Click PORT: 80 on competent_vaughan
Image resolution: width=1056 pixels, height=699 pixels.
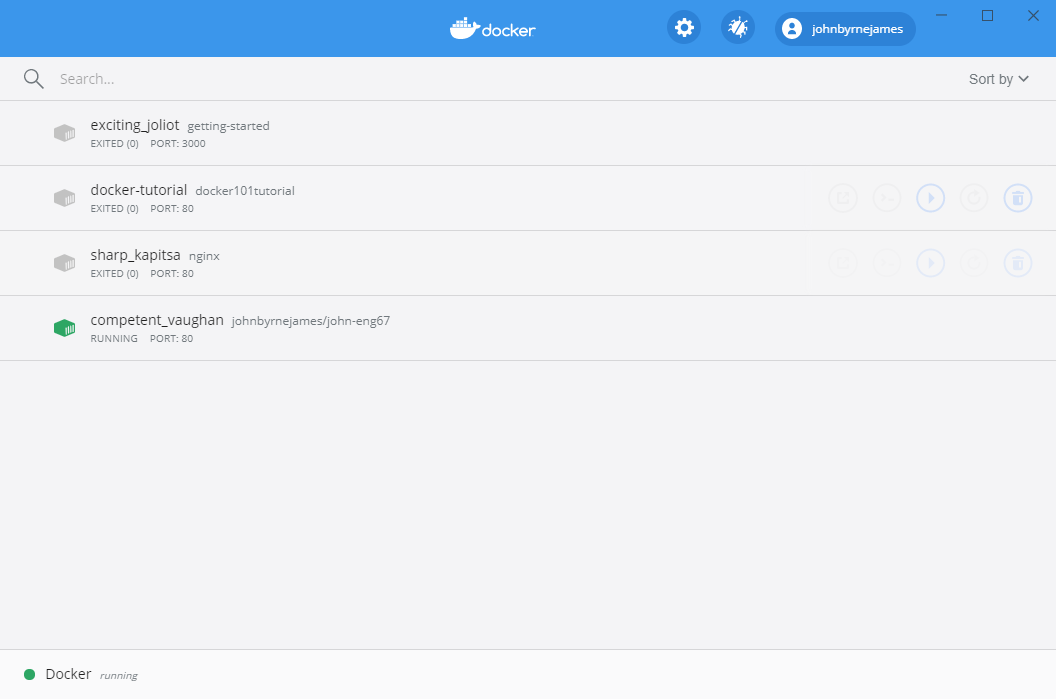[171, 339]
